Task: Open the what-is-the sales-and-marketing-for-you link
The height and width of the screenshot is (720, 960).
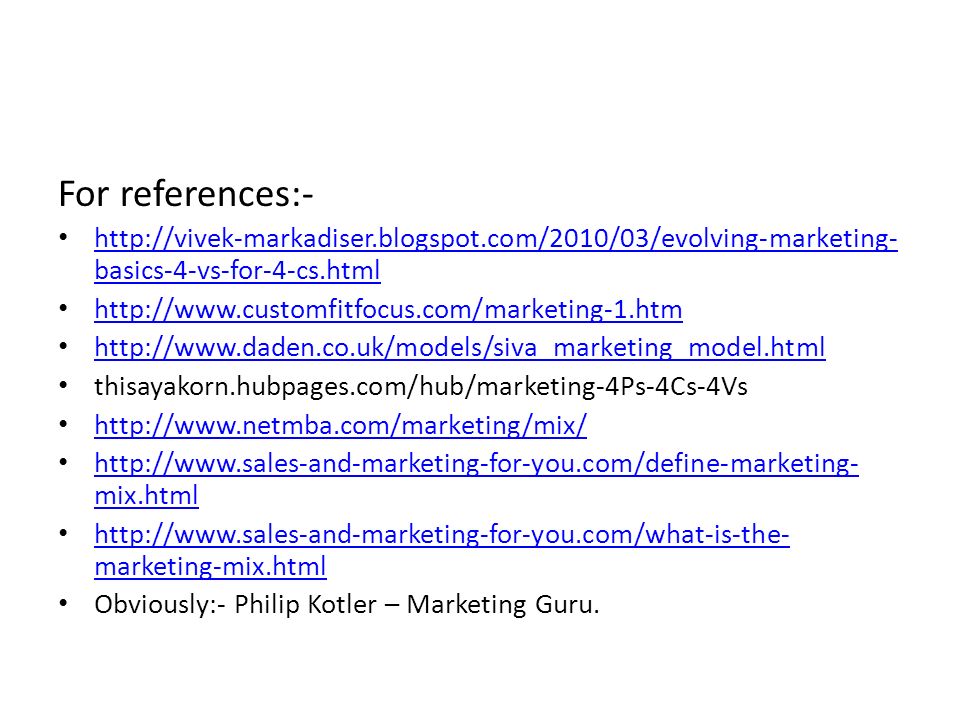Action: click(442, 534)
